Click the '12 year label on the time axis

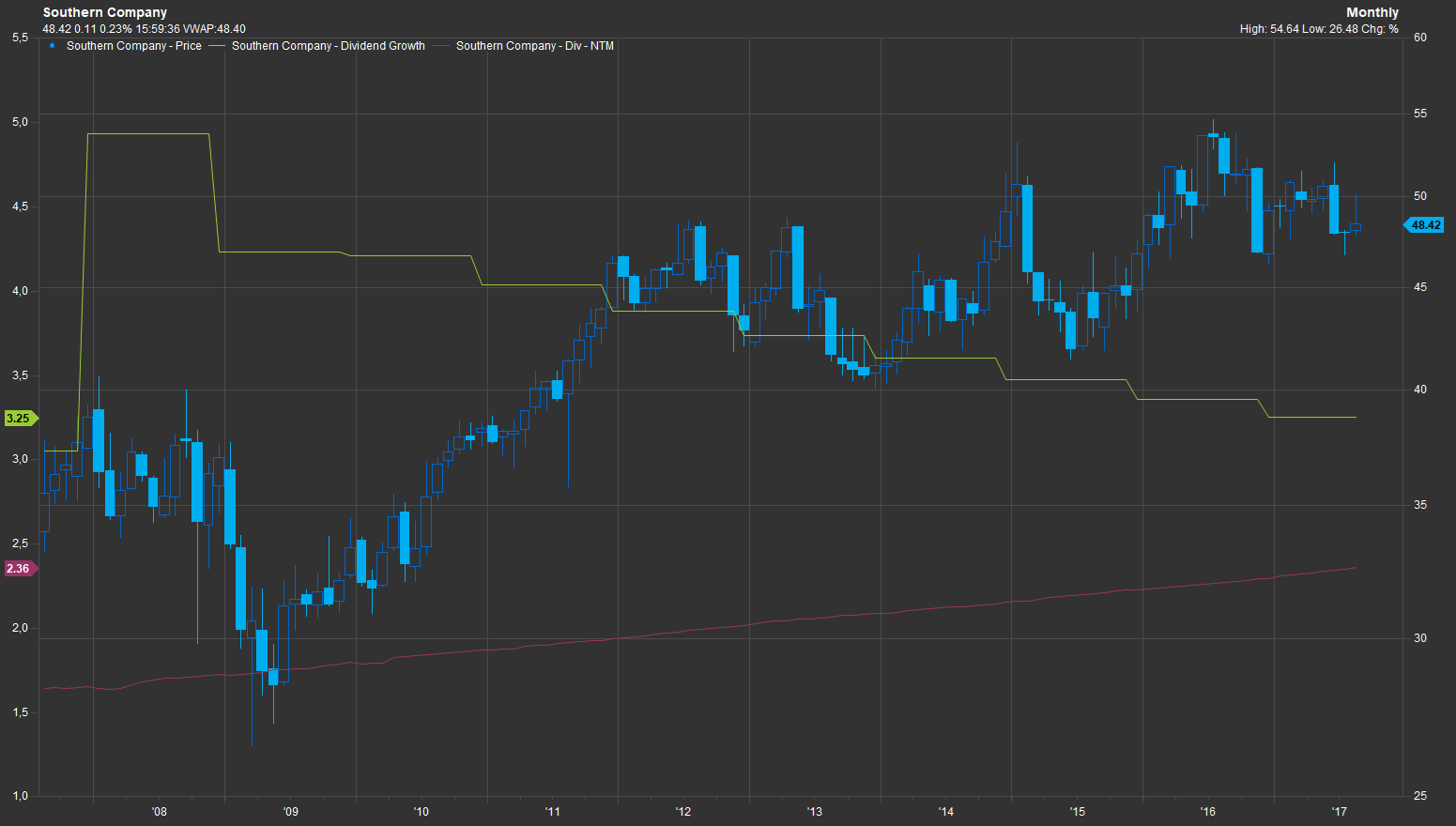click(x=683, y=812)
